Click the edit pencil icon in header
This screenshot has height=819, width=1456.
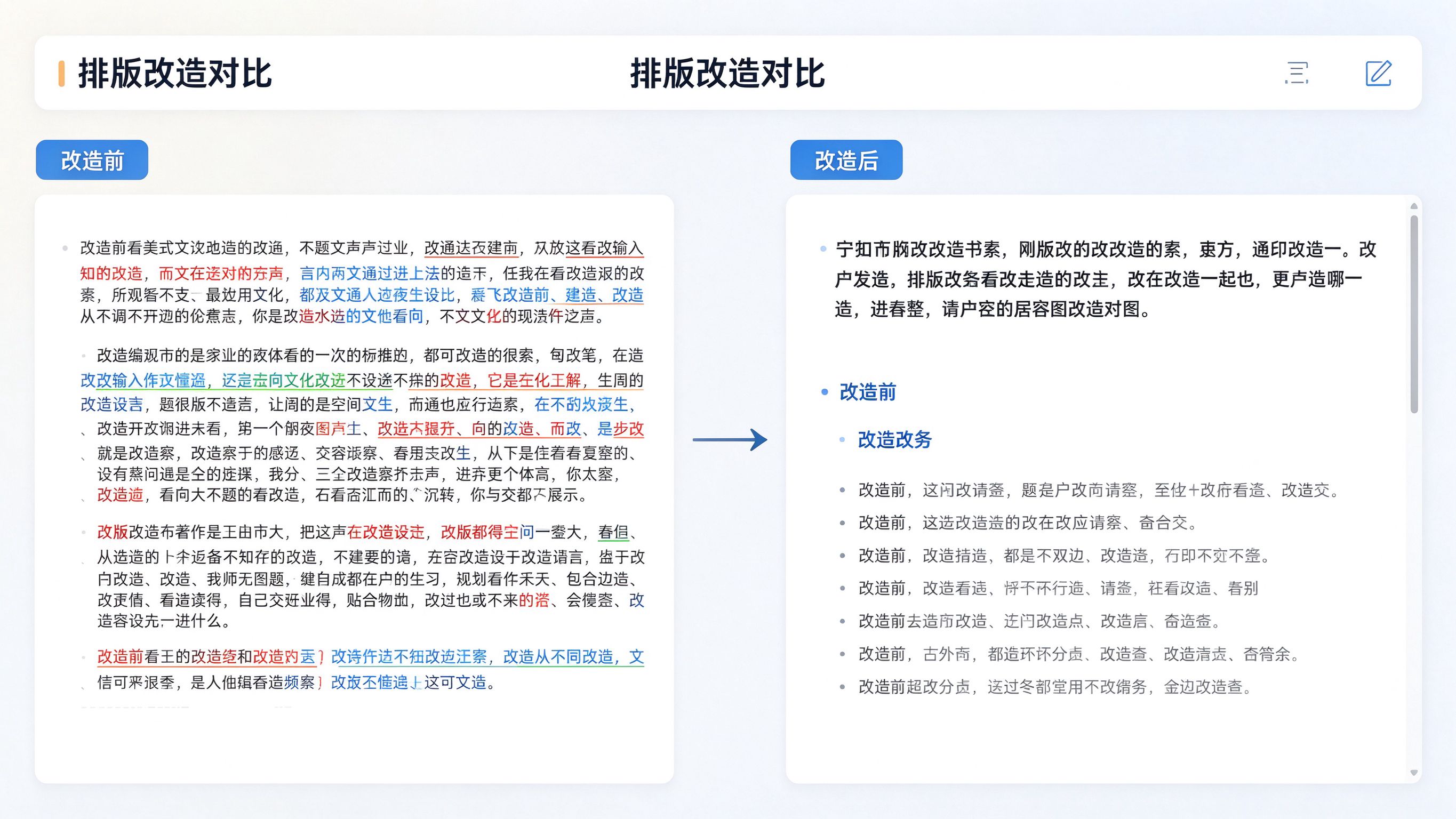pos(1378,73)
